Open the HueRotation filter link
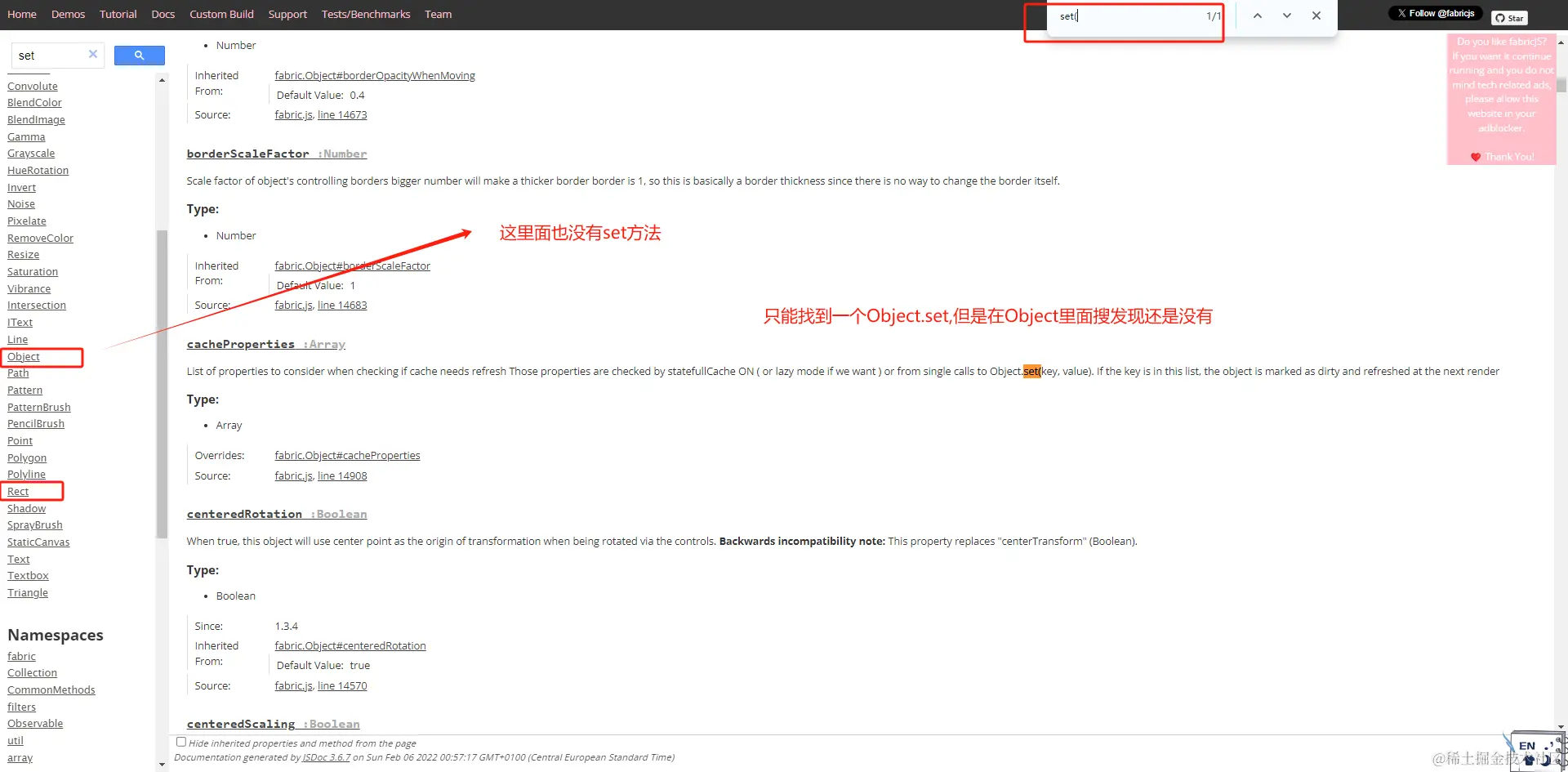The width and height of the screenshot is (1568, 772). point(38,170)
